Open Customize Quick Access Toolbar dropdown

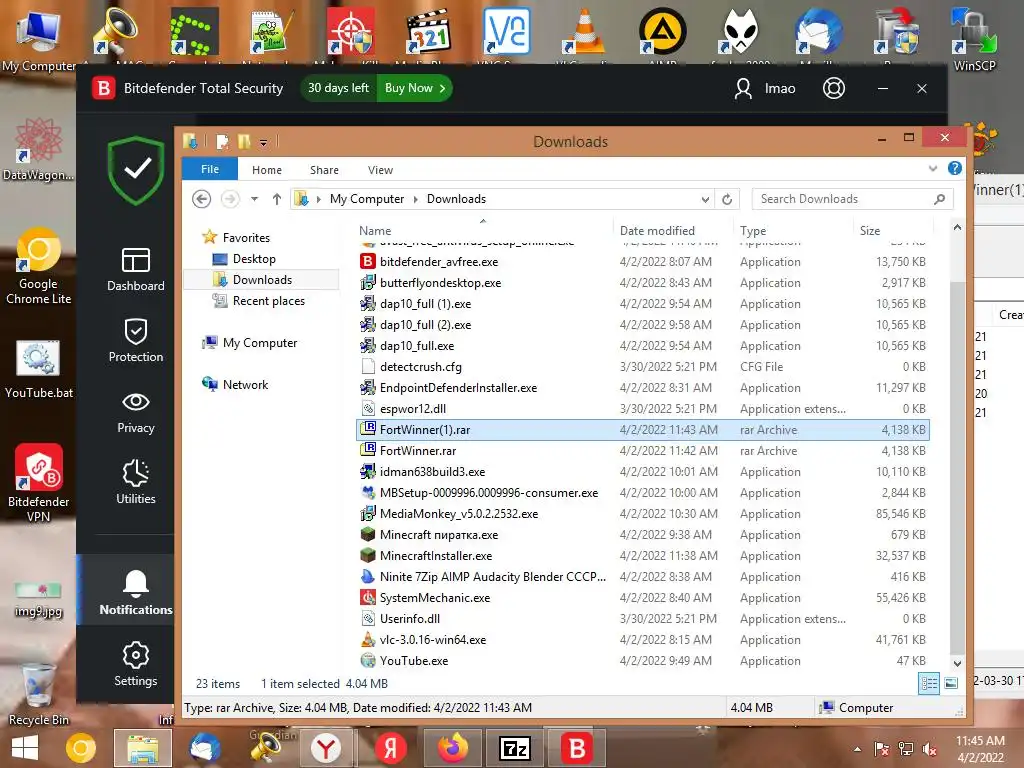pyautogui.click(x=263, y=142)
